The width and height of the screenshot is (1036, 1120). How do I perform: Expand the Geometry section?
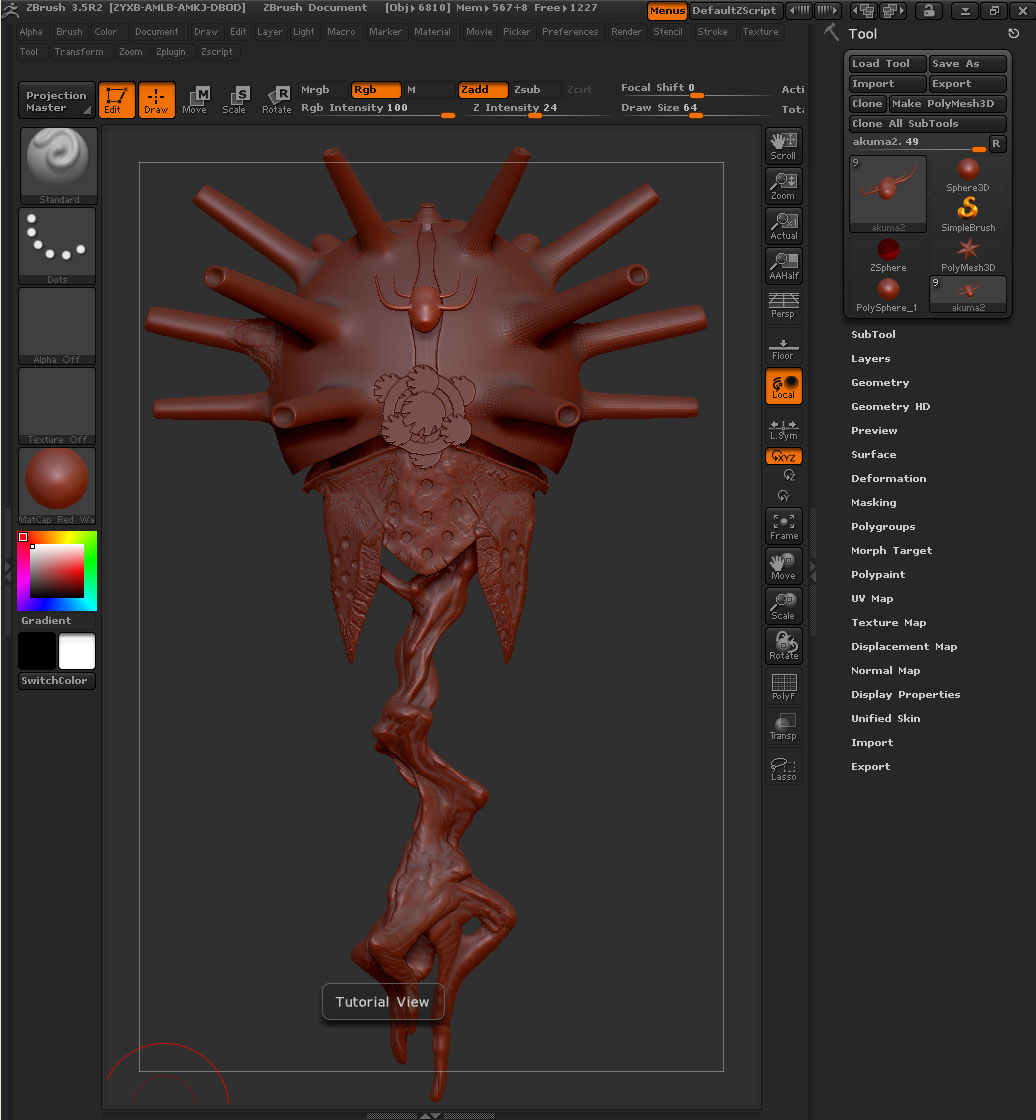(x=880, y=383)
